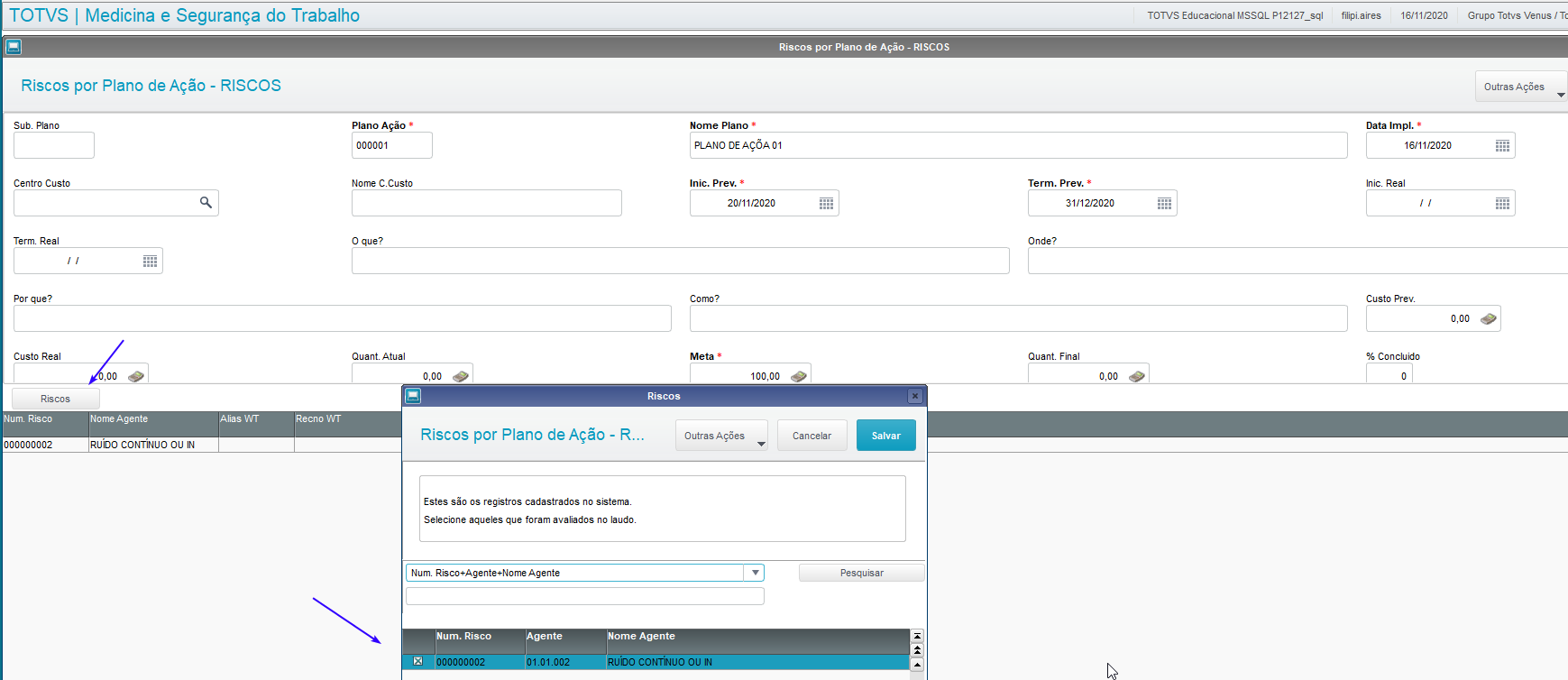Screen dimensions: 1568x680
Task: Click the Plano Ação input field
Action: point(392,145)
